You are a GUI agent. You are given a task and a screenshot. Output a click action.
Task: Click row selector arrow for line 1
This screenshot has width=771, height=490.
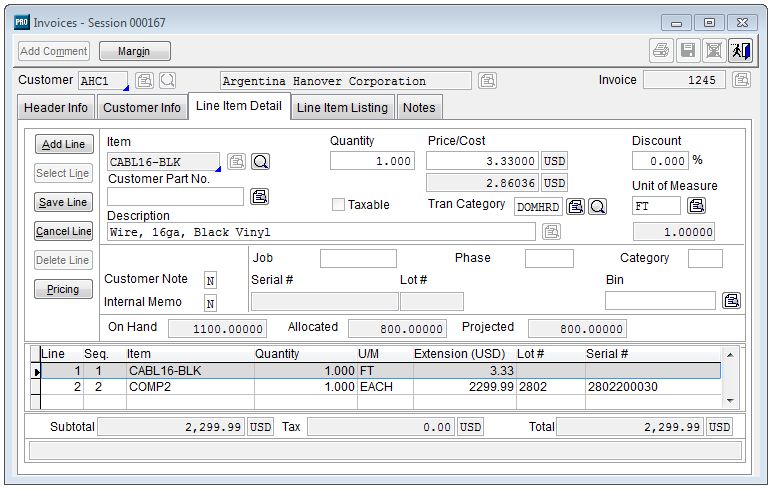tap(36, 372)
